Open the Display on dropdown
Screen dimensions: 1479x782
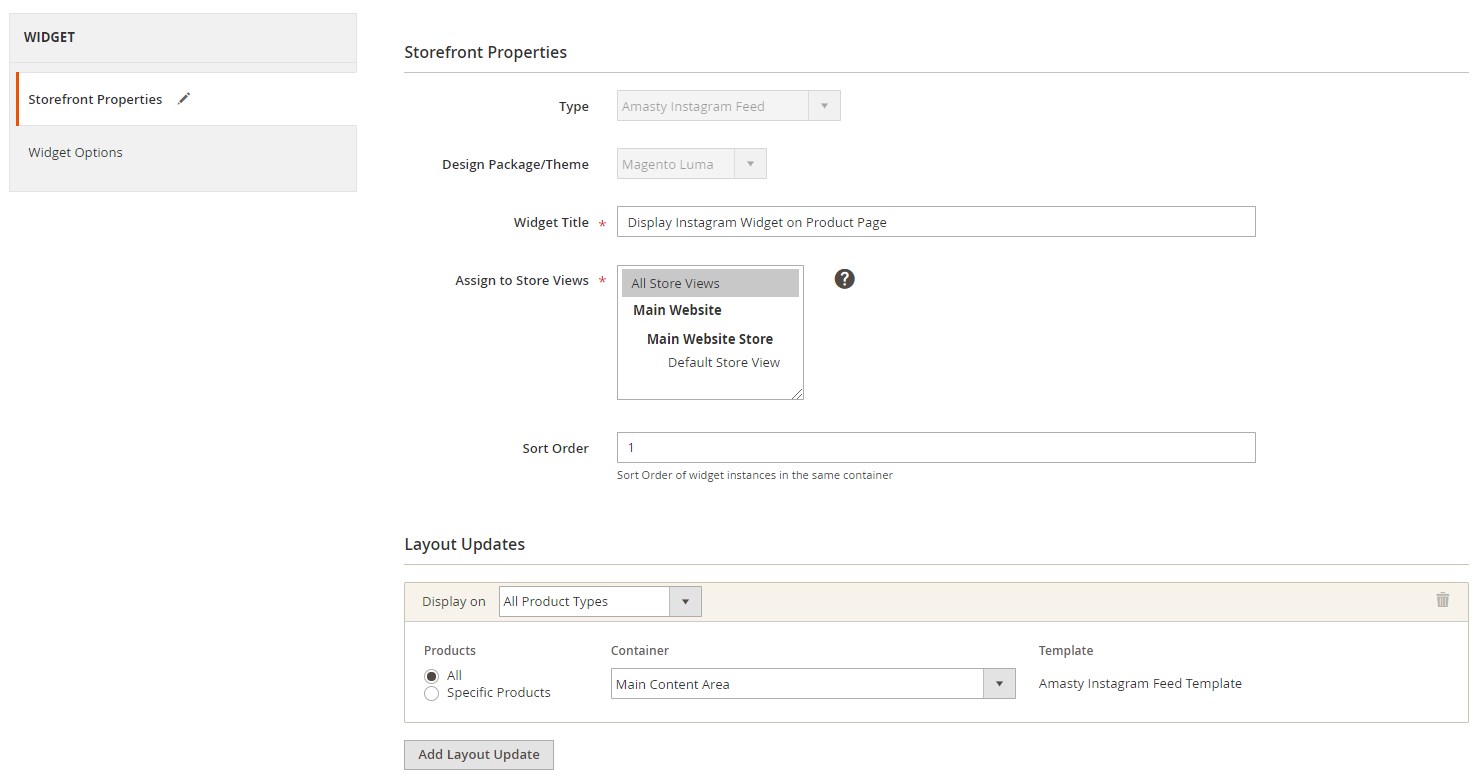600,602
